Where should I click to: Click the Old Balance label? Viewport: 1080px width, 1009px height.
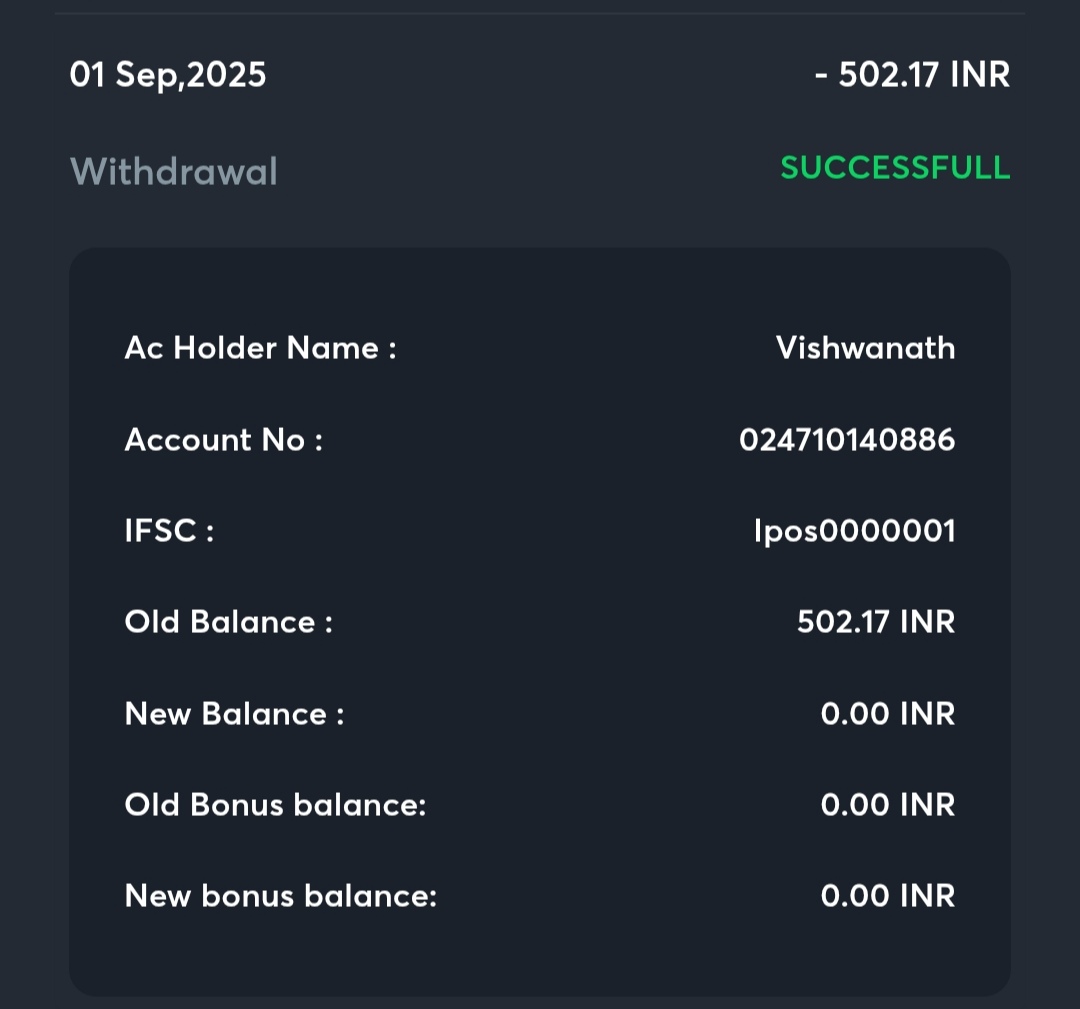coord(228,622)
